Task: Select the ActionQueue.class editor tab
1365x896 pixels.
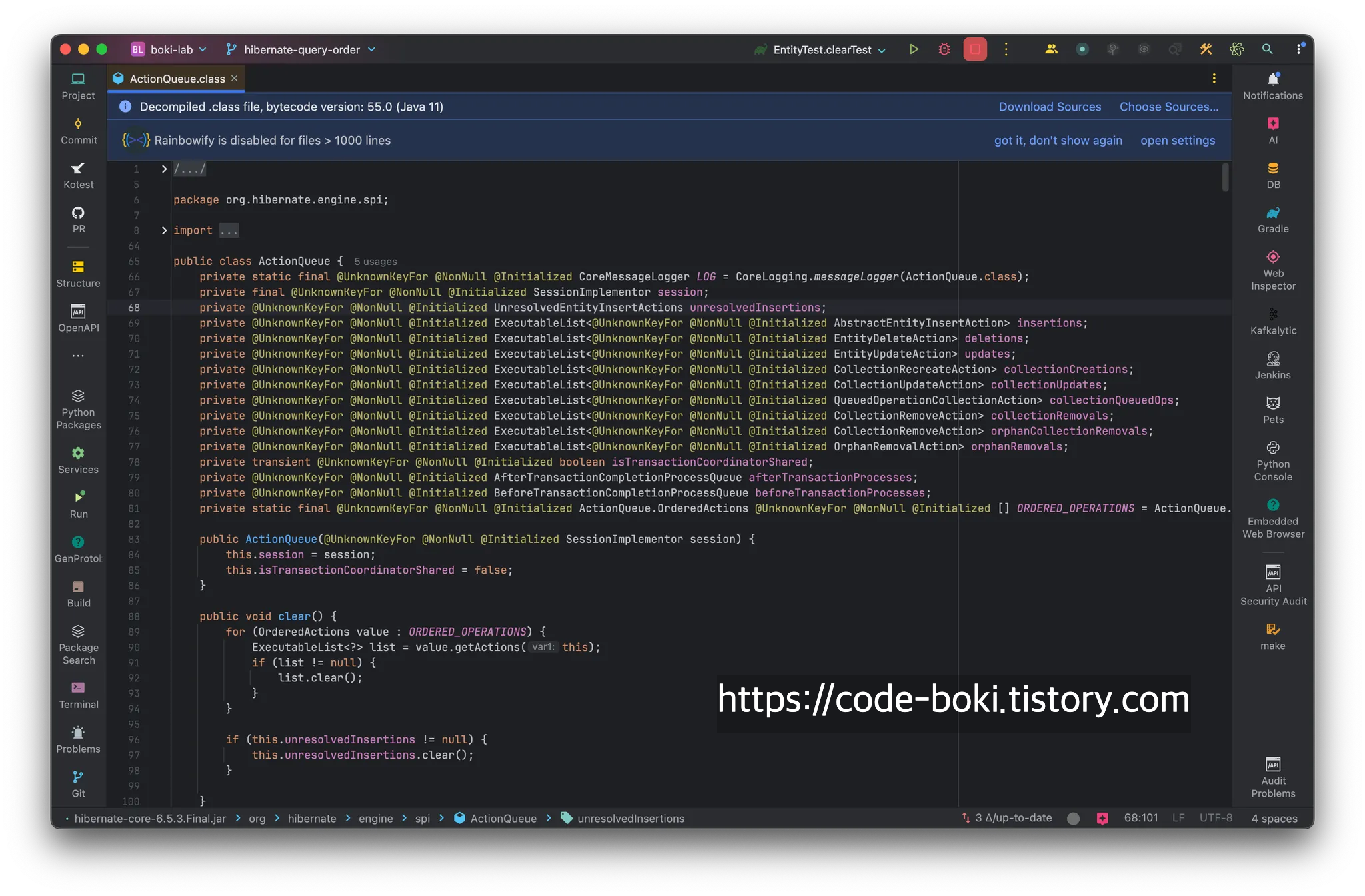Action: (177, 79)
